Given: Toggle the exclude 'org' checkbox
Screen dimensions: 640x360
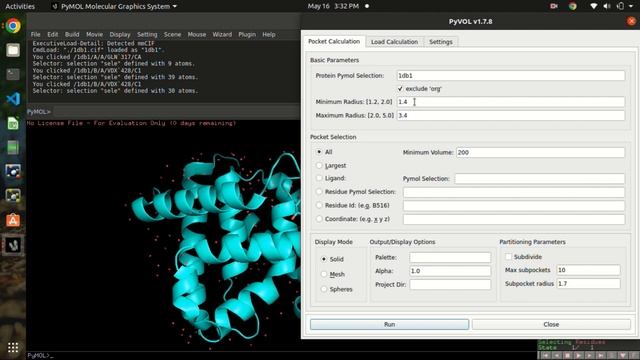Looking at the screenshot, I should pyautogui.click(x=400, y=89).
